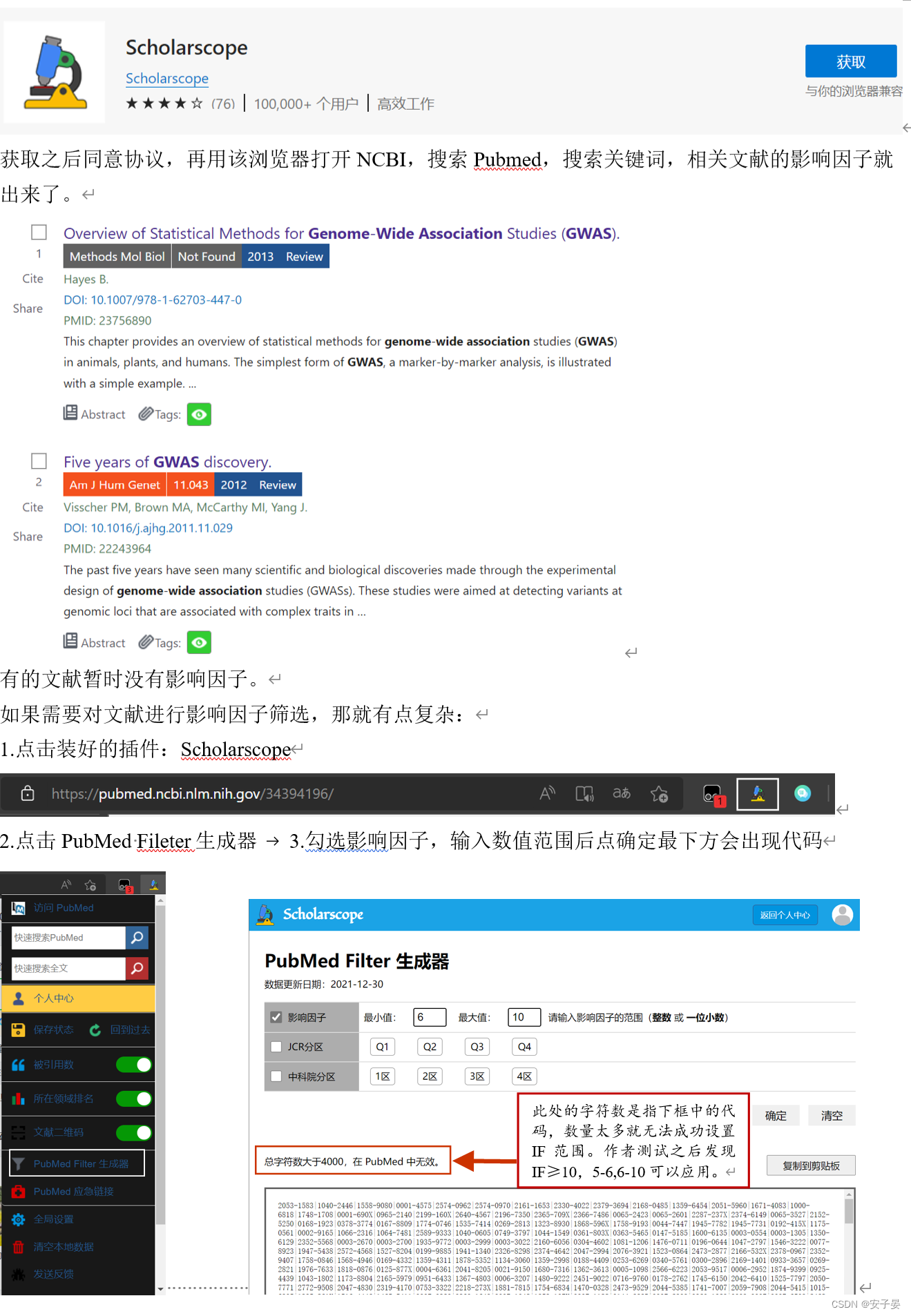Viewport: 911px width, 1316px height.
Task: Click the Tags paperclip icon for result 2
Action: [x=146, y=642]
